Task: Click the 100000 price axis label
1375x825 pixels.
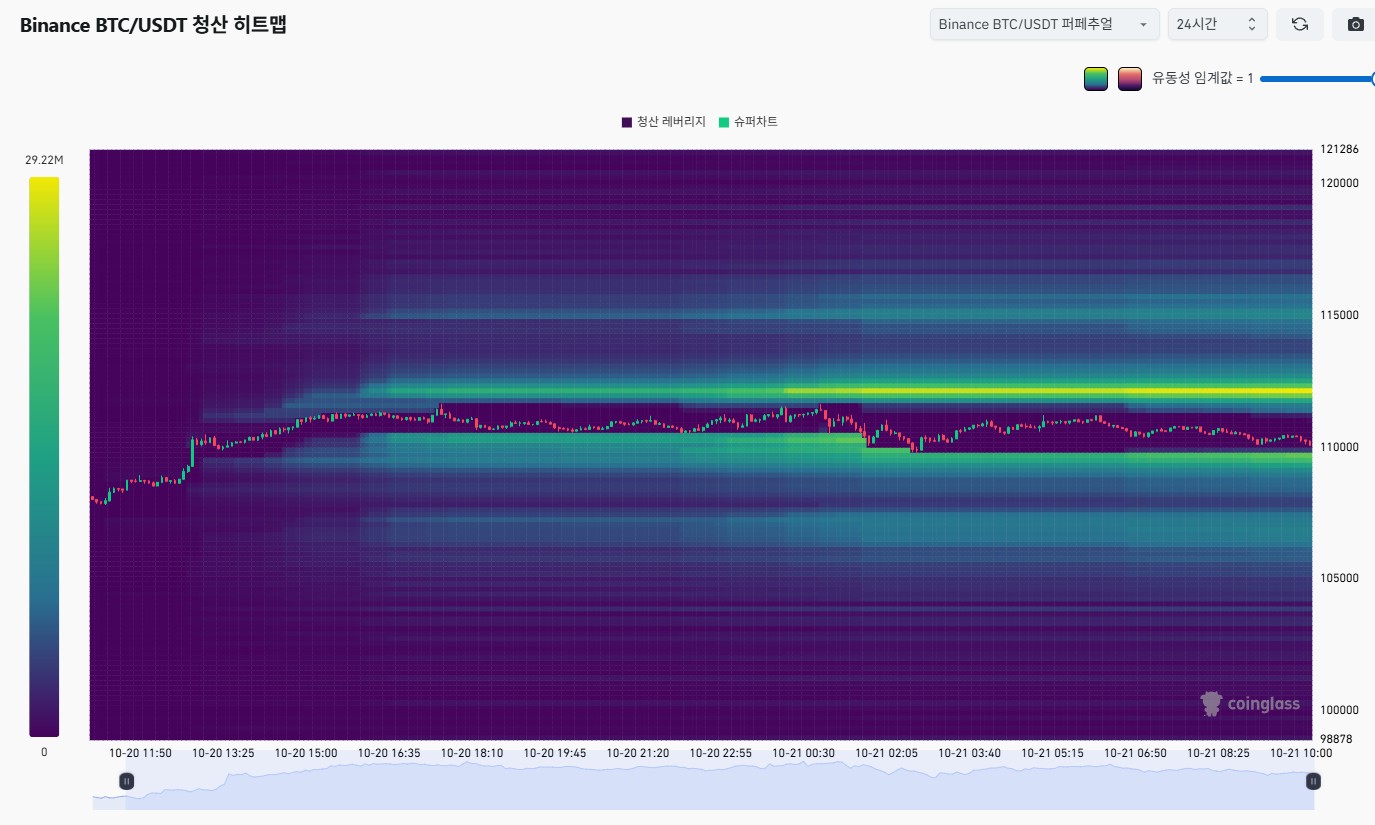Action: 1339,710
